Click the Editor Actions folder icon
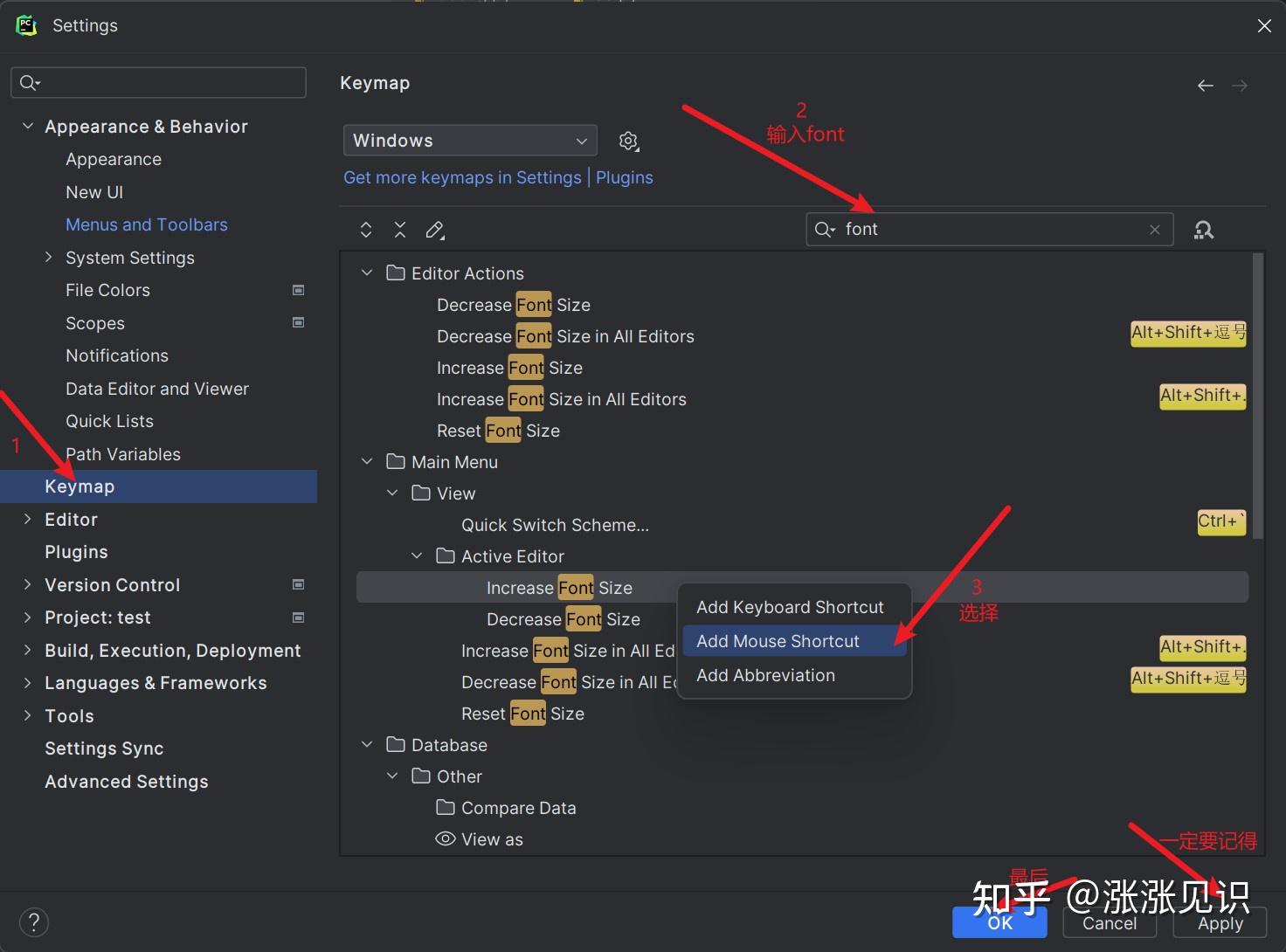The image size is (1286, 952). (x=396, y=273)
